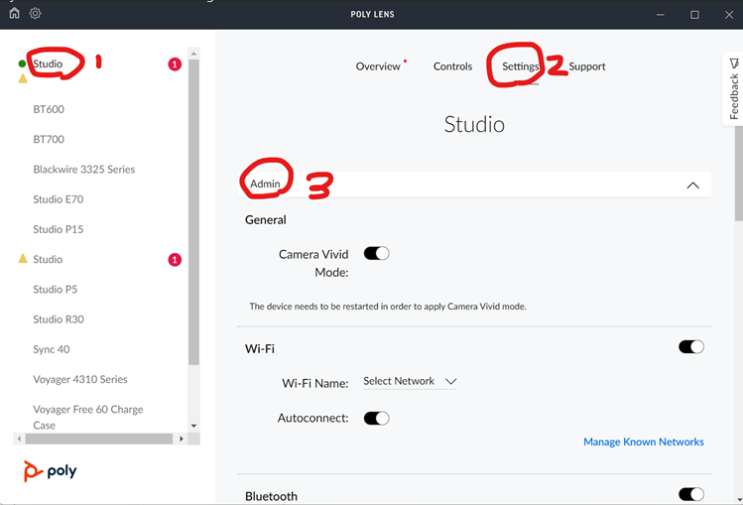Click the sidebar scroll down arrow

194,426
